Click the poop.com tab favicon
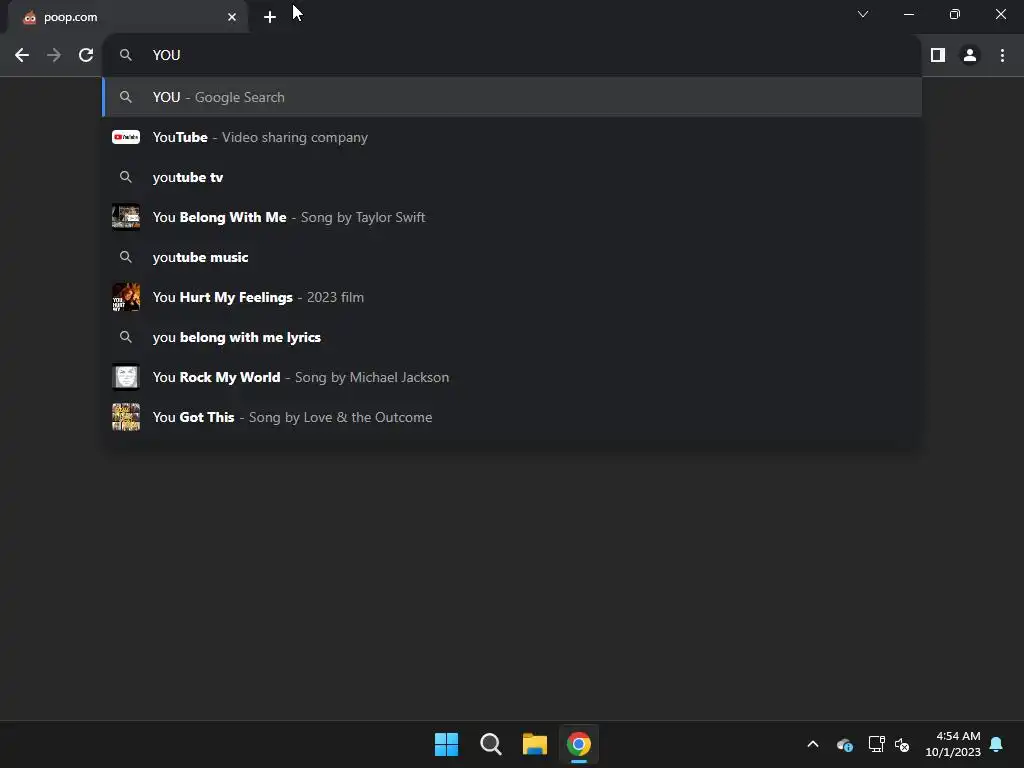Image resolution: width=1024 pixels, height=768 pixels. (x=29, y=18)
